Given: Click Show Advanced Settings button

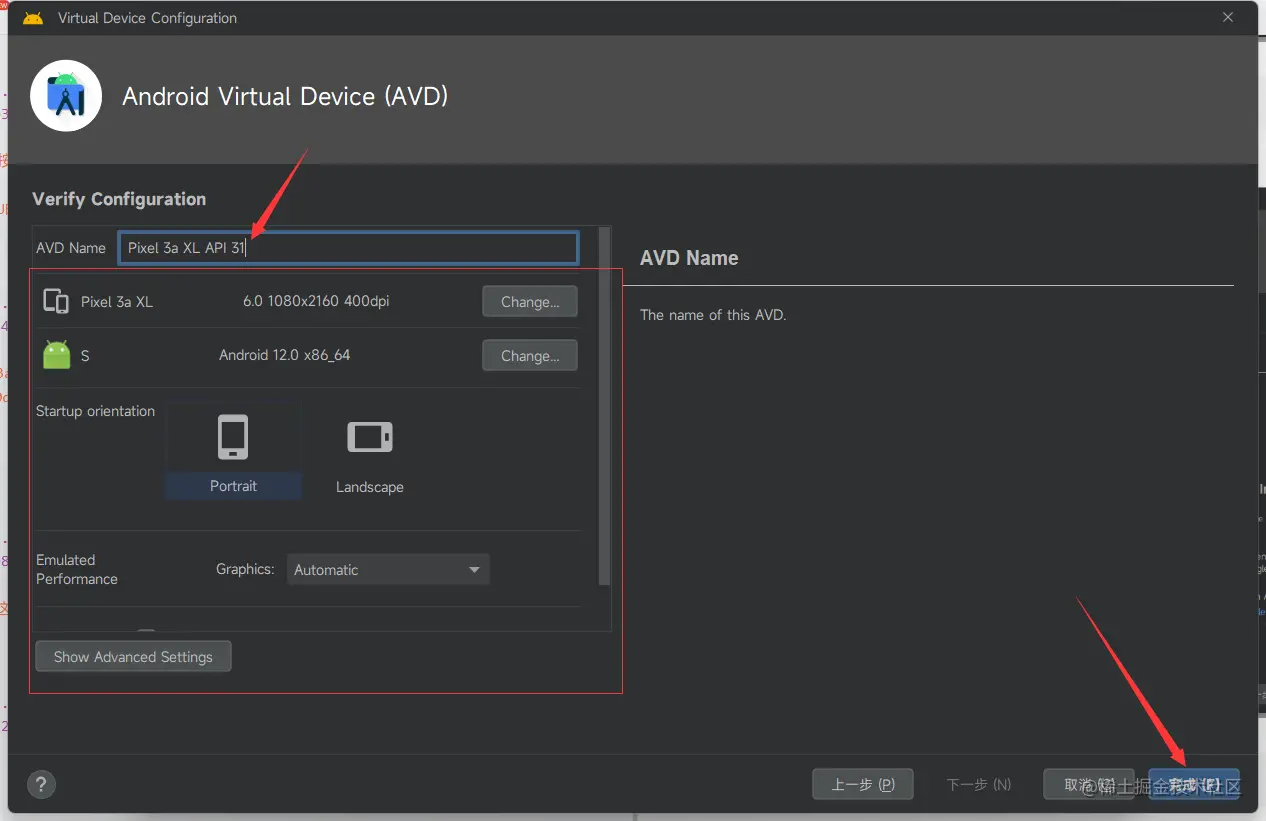Looking at the screenshot, I should point(133,657).
